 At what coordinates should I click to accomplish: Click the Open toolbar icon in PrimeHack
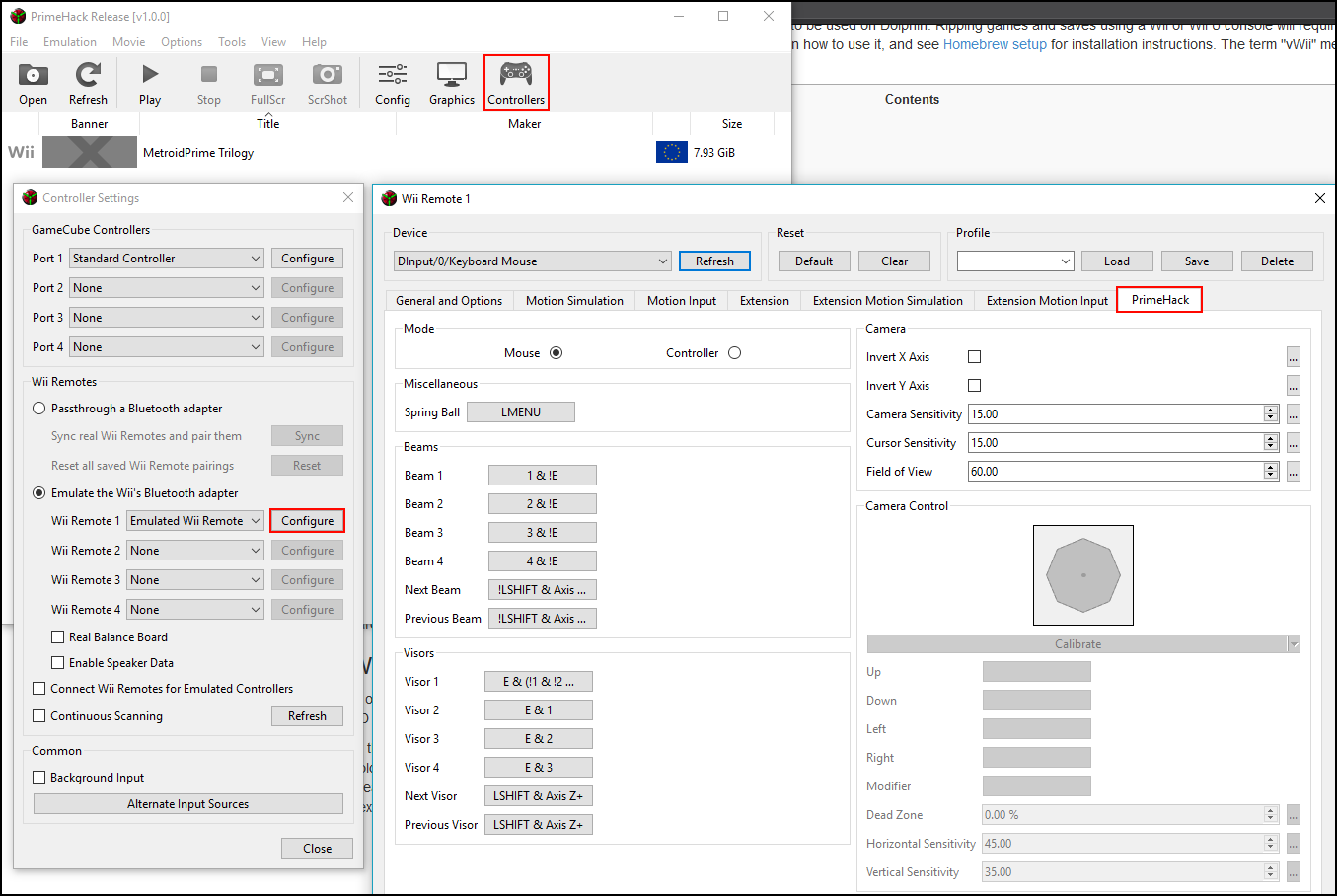[33, 83]
